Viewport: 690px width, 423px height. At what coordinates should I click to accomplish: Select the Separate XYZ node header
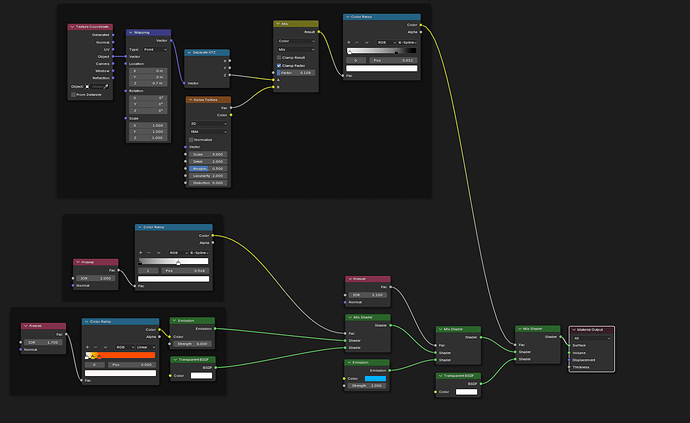point(207,52)
